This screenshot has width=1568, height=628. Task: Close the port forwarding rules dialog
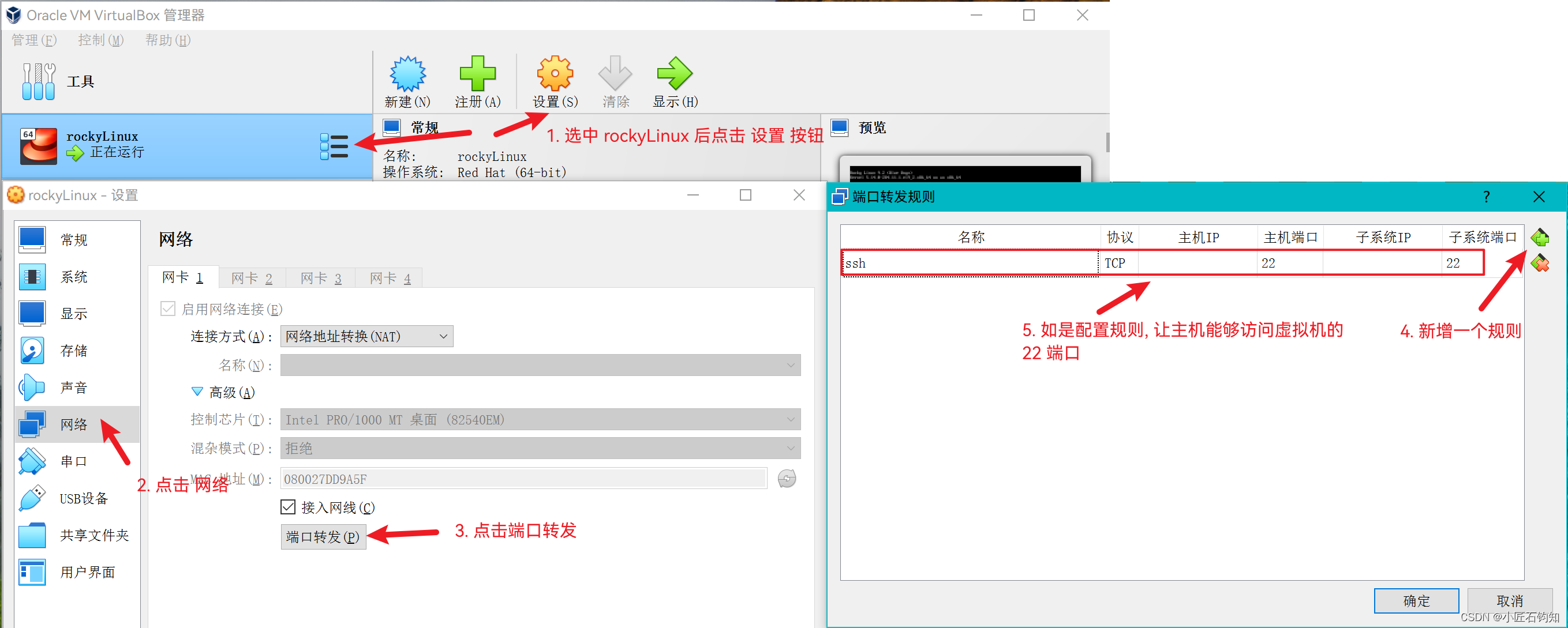tap(1538, 197)
